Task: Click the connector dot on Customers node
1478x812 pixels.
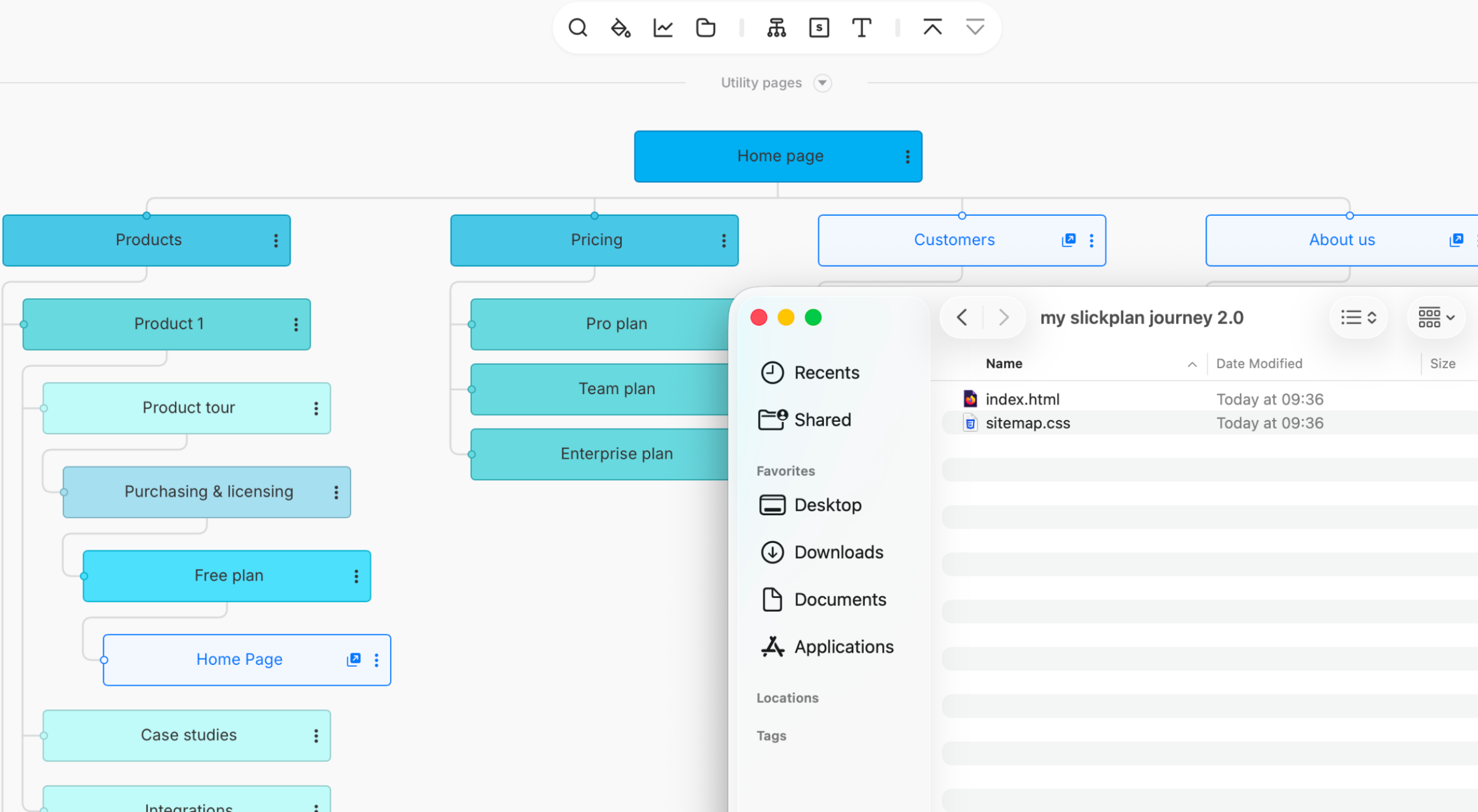Action: [962, 216]
